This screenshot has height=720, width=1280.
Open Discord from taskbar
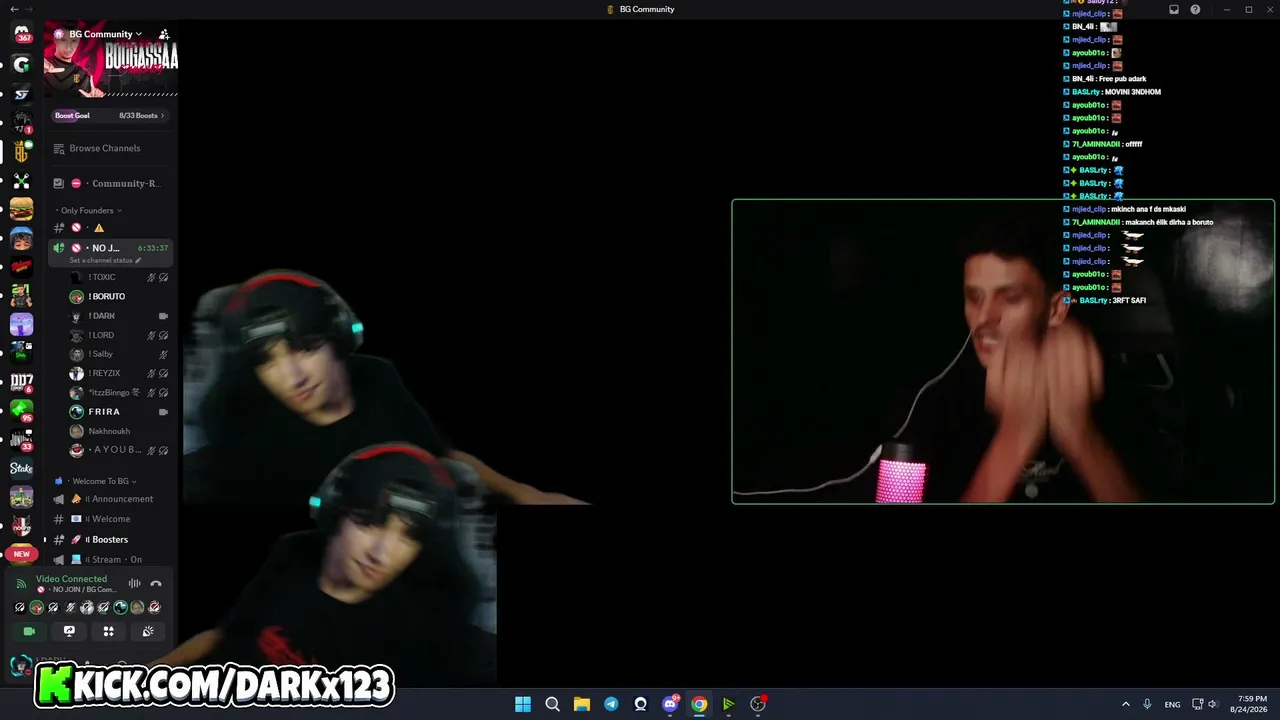670,704
